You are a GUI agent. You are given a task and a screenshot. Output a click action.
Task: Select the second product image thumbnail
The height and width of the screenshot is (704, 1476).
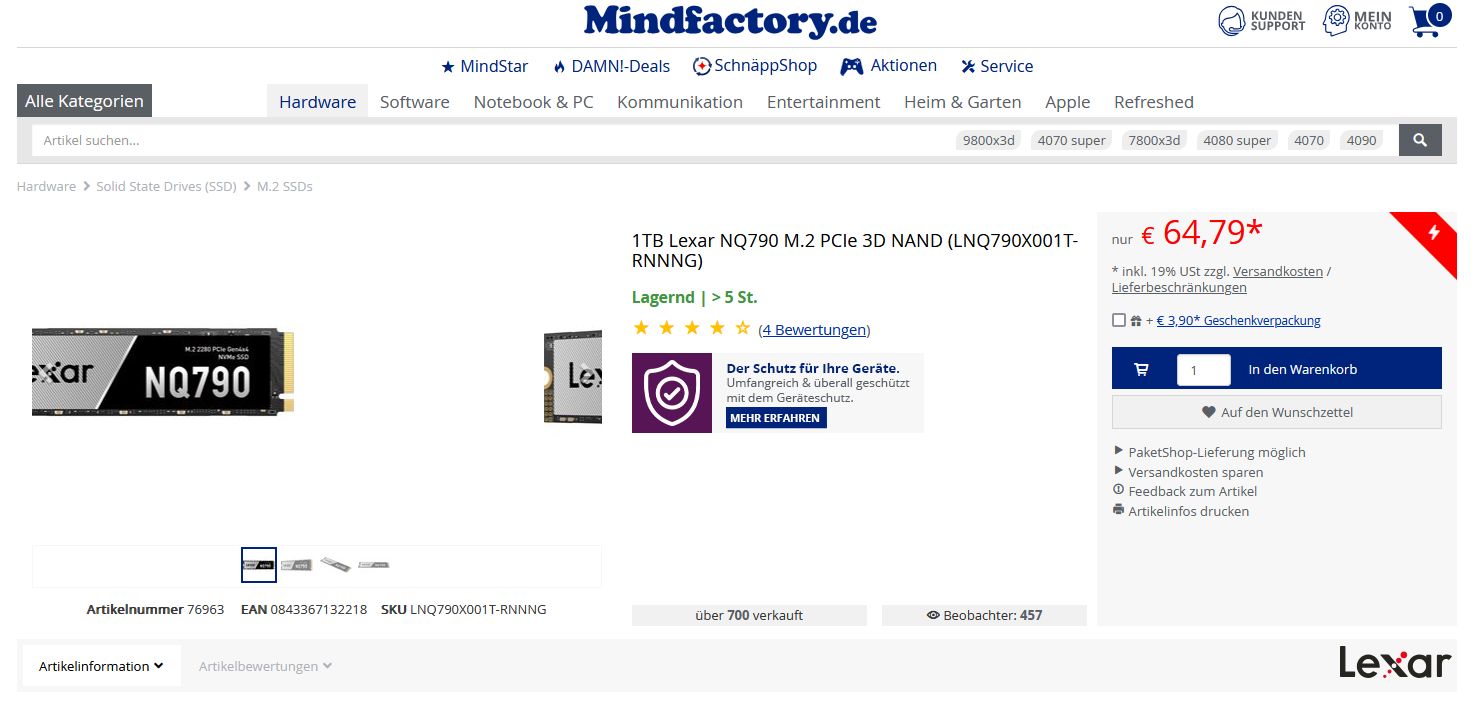pos(297,565)
